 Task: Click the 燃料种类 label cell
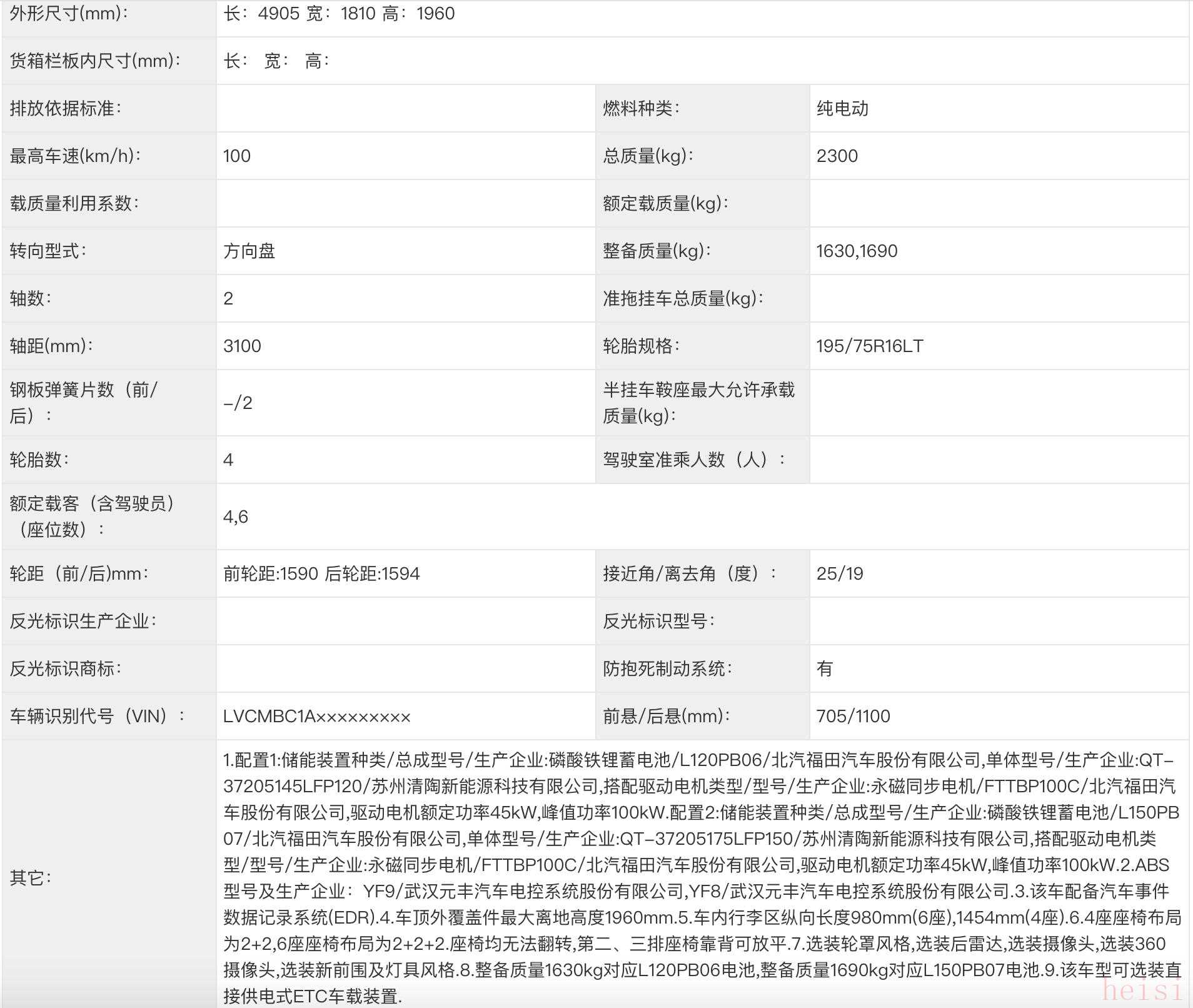pos(641,109)
